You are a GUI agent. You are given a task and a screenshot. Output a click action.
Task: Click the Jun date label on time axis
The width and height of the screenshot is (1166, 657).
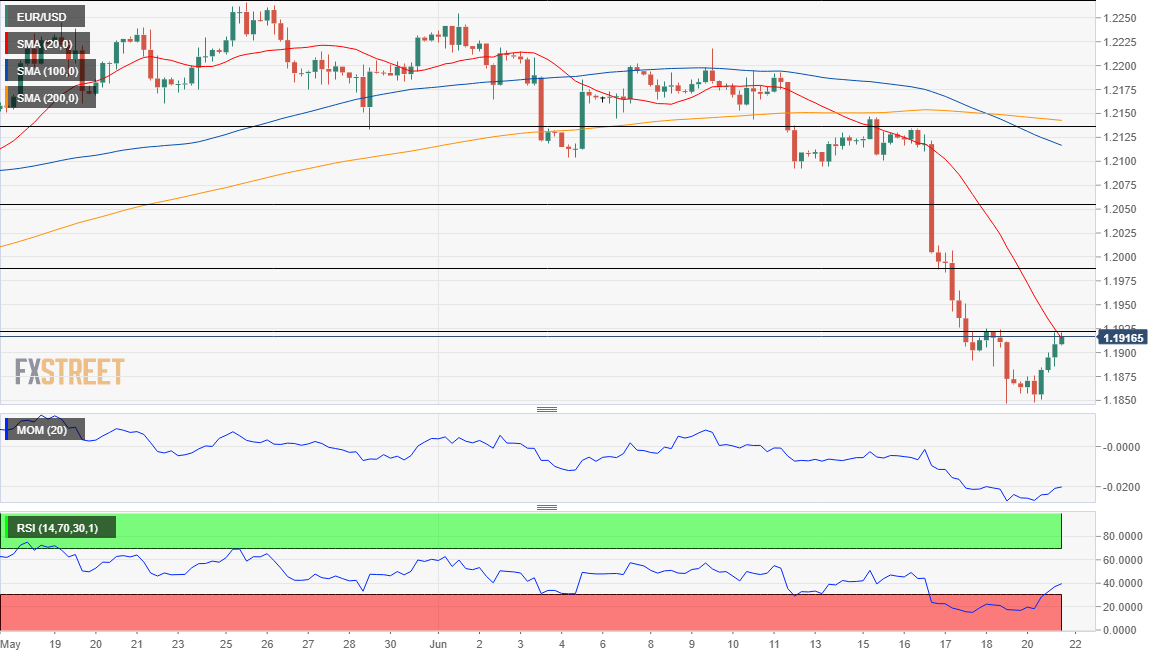[x=438, y=644]
